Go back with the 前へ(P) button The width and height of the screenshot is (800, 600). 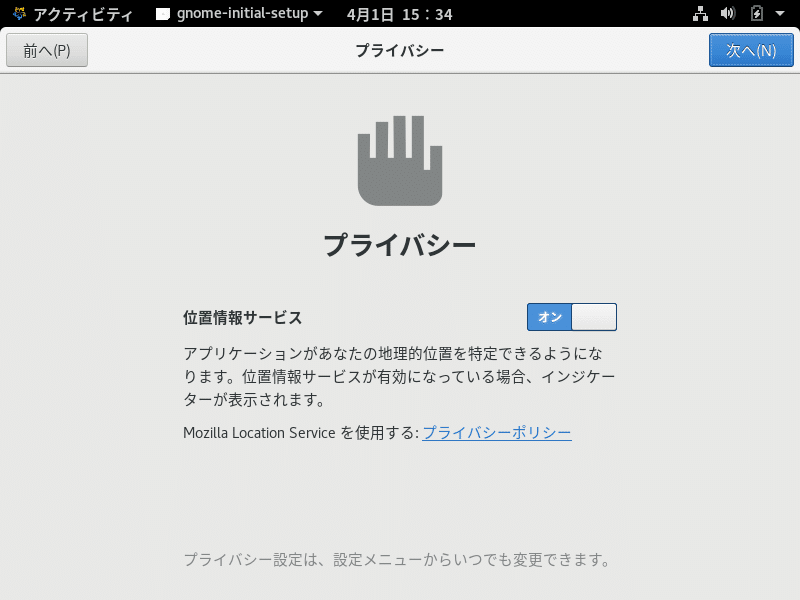click(x=47, y=50)
